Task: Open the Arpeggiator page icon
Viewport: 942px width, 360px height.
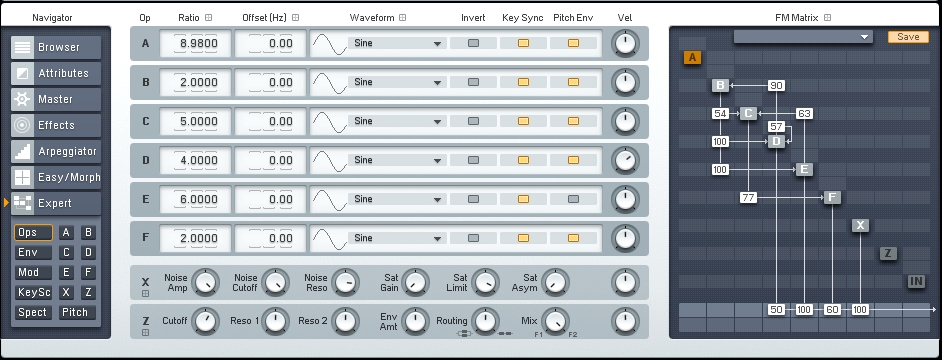Action: [23, 151]
